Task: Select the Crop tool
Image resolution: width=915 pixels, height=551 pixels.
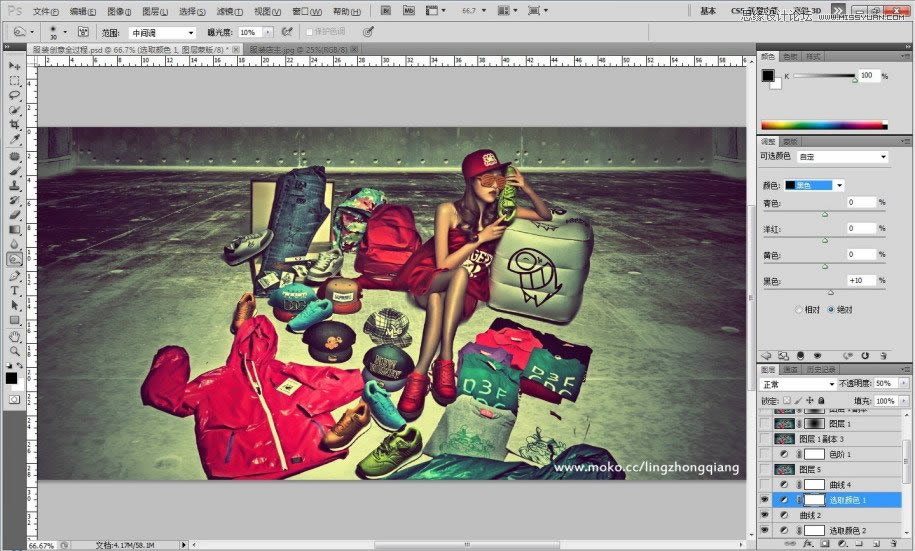Action: (x=15, y=125)
